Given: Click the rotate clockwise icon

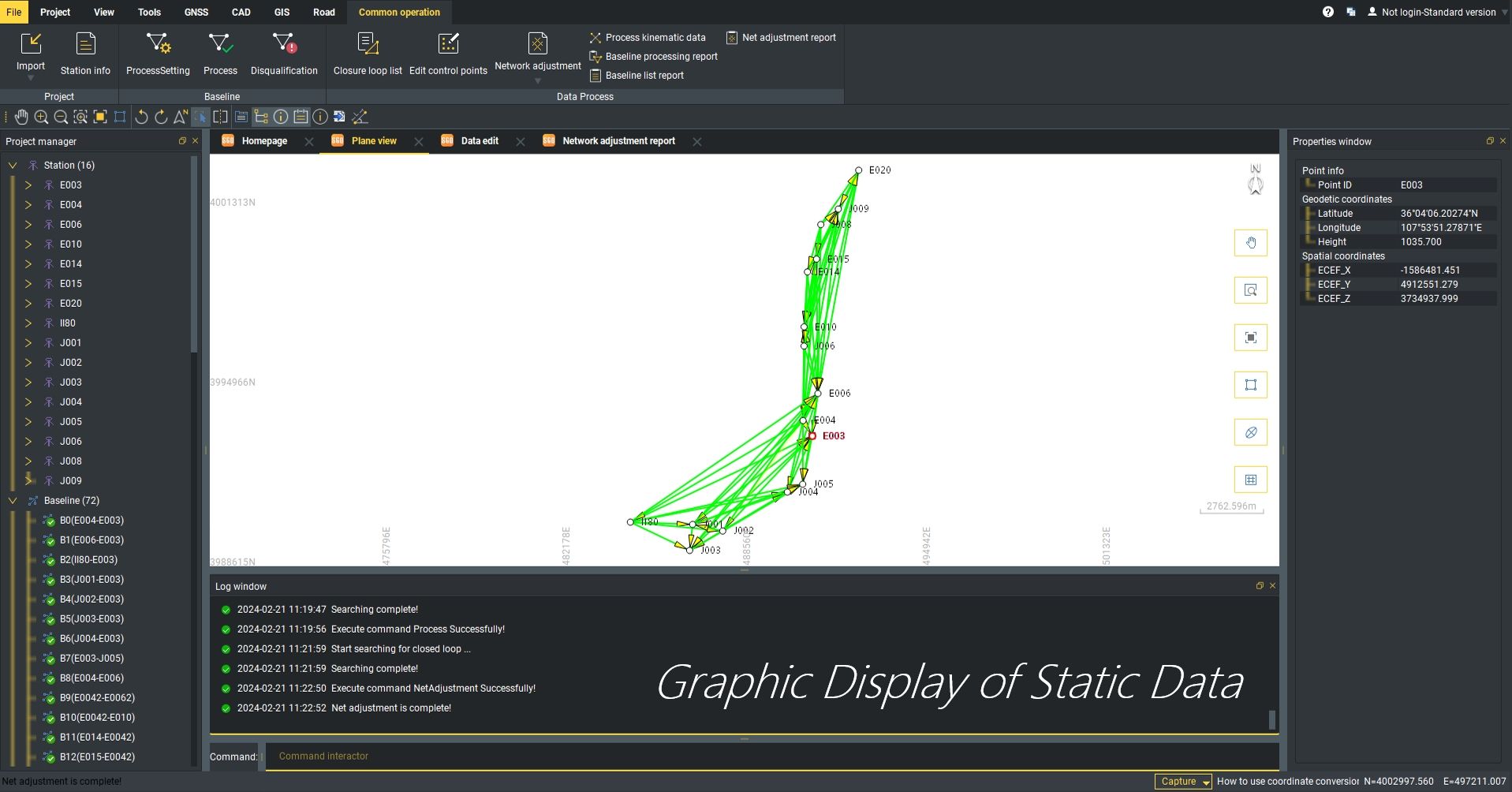Looking at the screenshot, I should [161, 117].
